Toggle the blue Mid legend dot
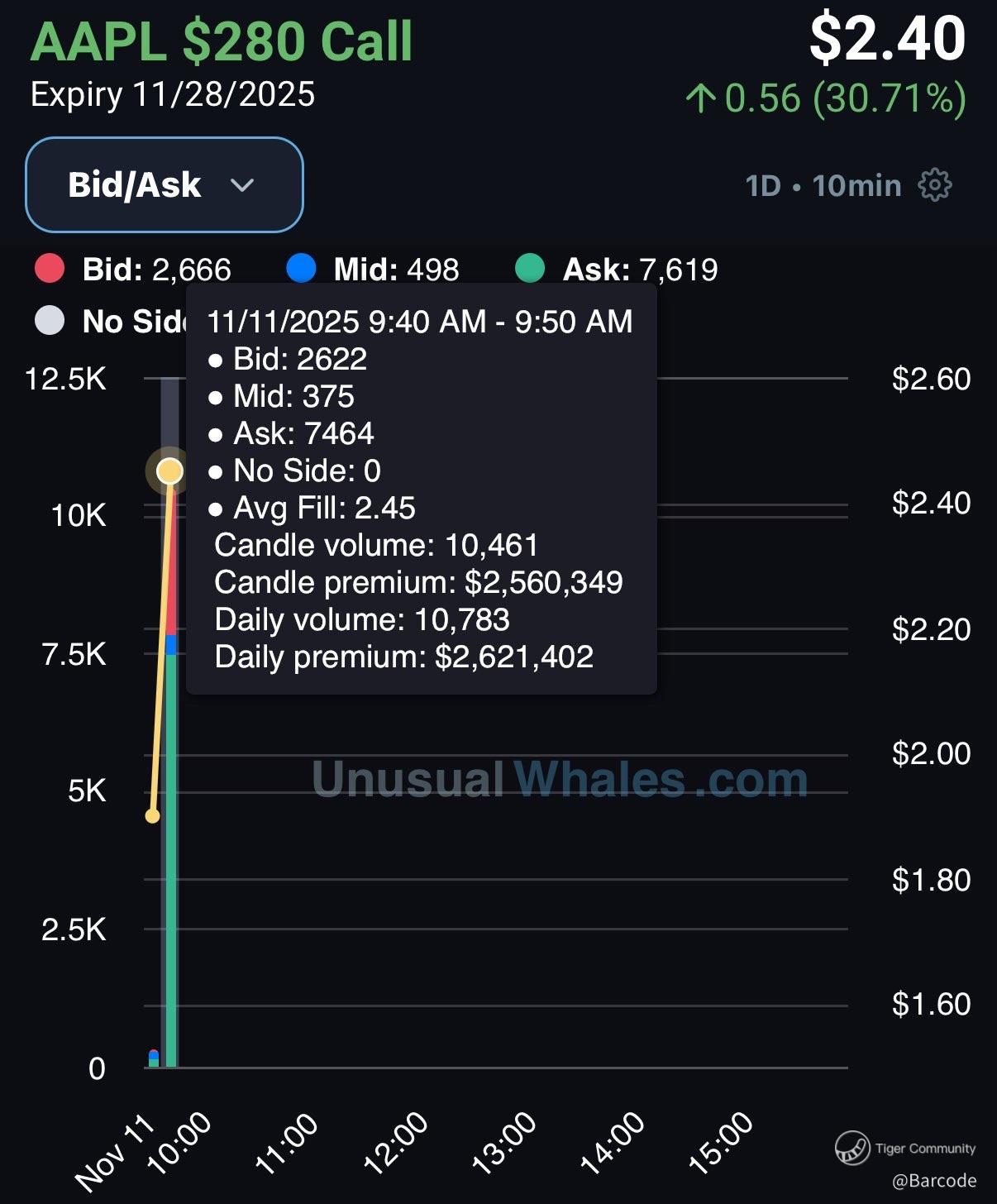The width and height of the screenshot is (997, 1204). coord(301,269)
